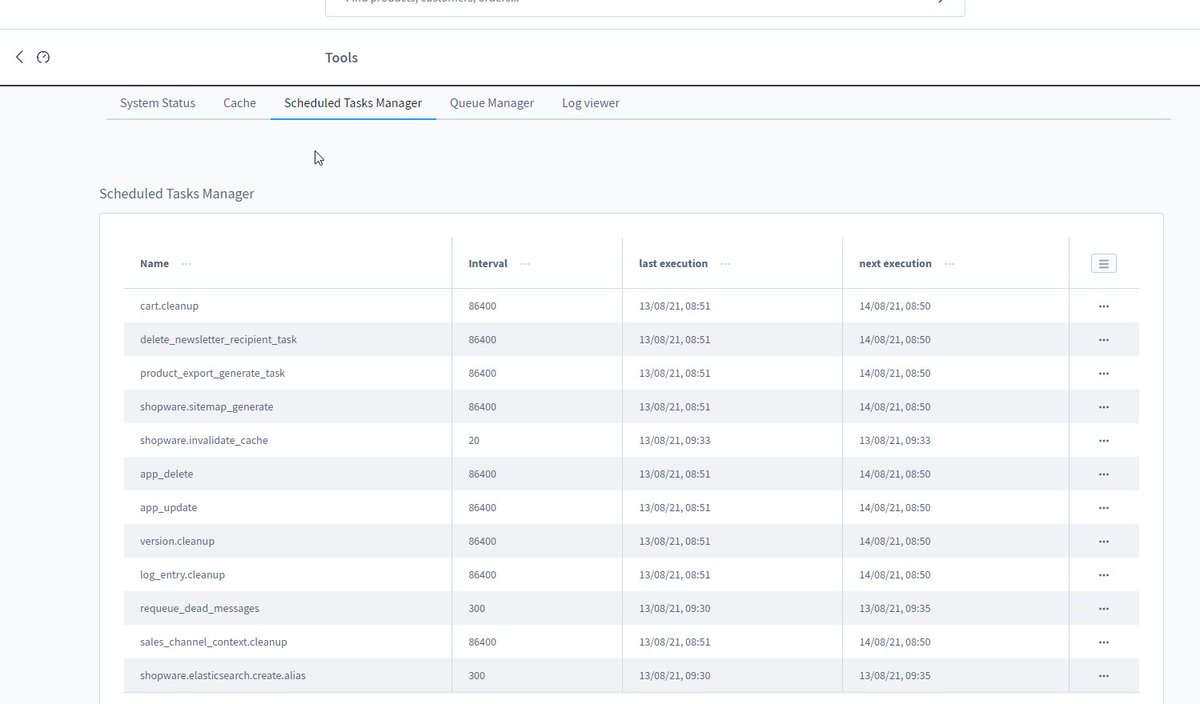This screenshot has height=704, width=1200.
Task: Open the Cache tab
Action: (x=239, y=102)
